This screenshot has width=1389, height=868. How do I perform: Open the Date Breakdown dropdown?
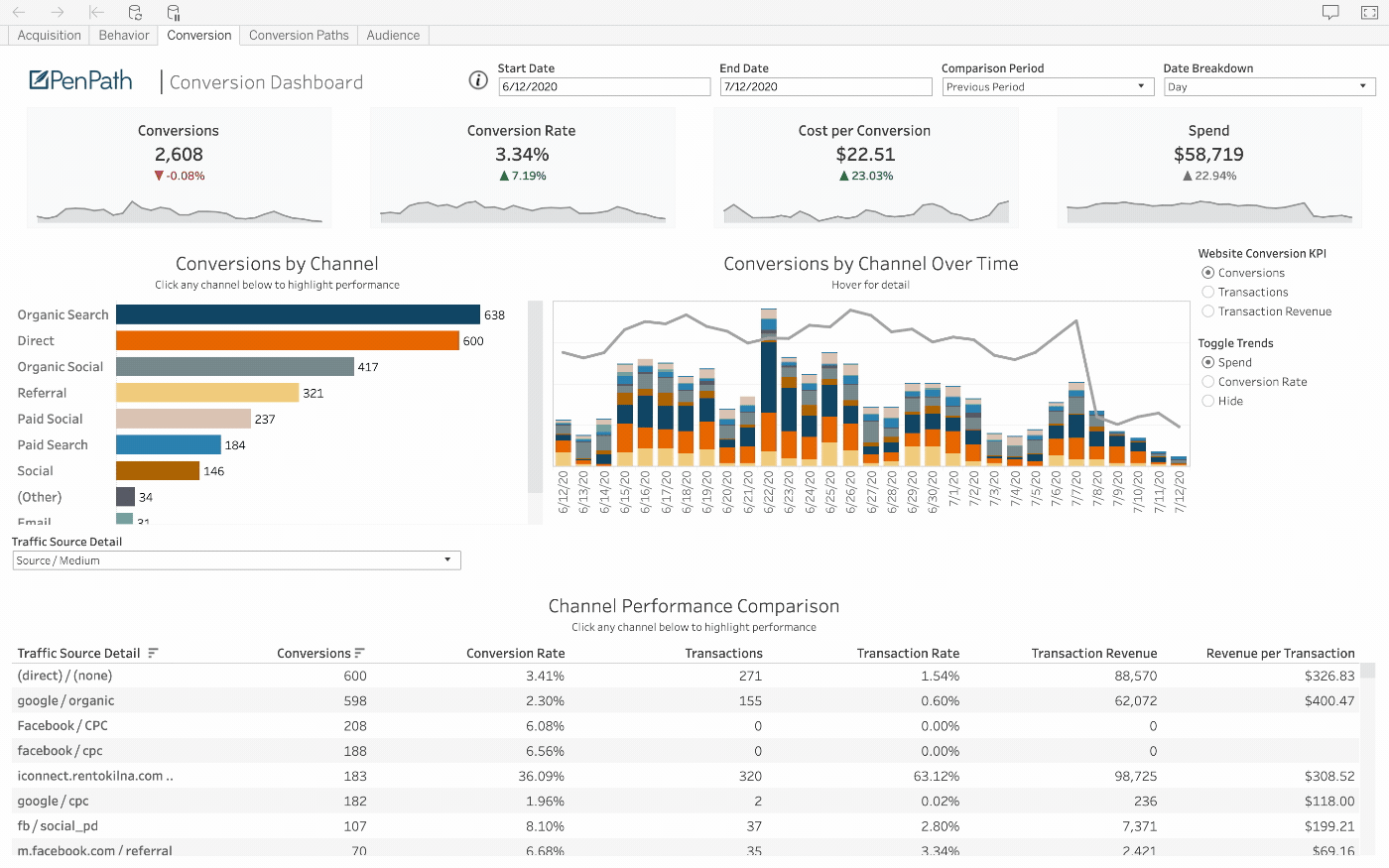[1269, 87]
